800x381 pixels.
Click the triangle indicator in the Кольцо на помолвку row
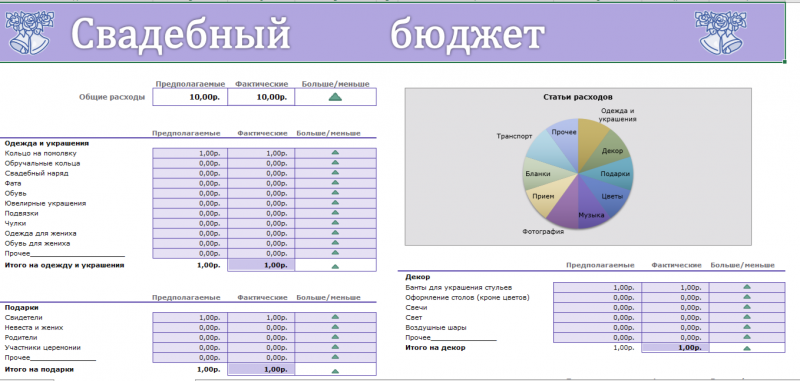[x=335, y=153]
